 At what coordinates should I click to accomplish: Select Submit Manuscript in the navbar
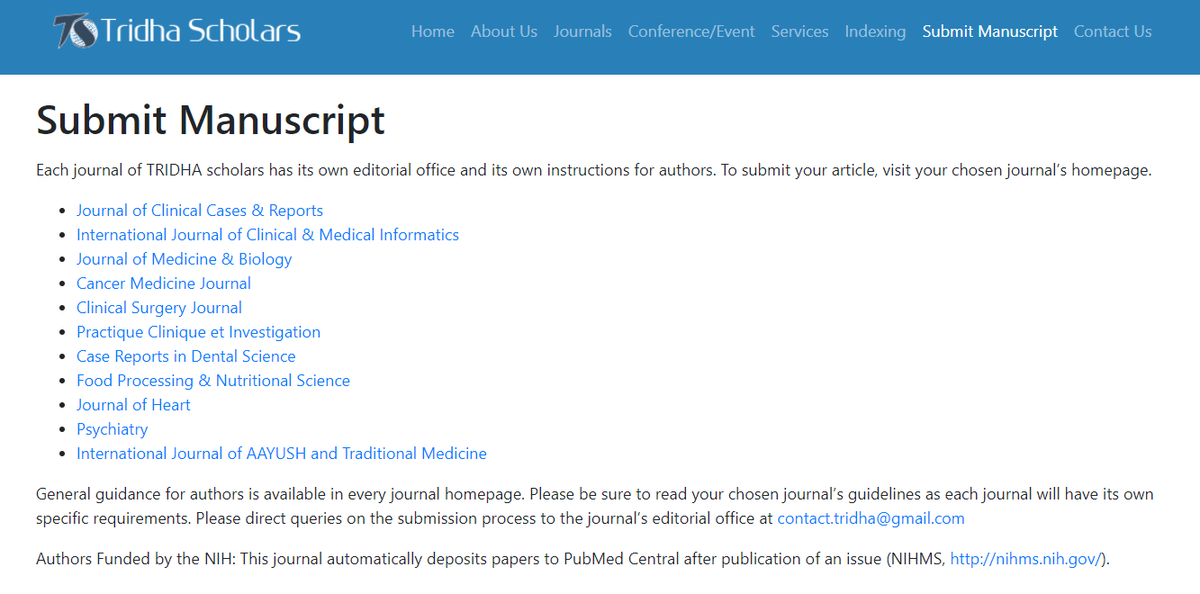click(x=990, y=31)
